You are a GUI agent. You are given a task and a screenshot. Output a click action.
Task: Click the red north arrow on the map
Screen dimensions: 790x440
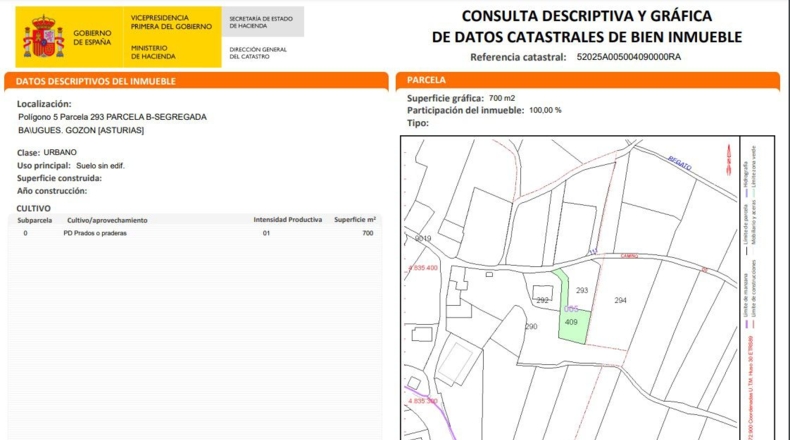729,159
